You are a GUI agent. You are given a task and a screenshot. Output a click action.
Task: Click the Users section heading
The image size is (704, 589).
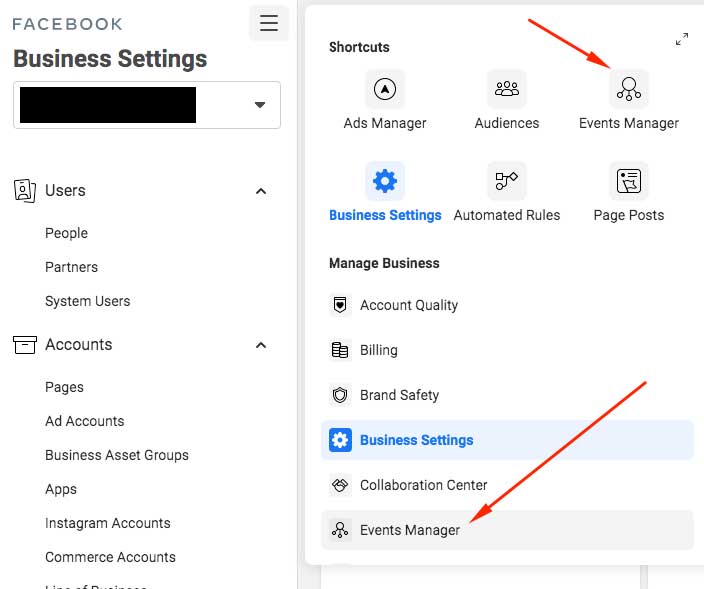pos(65,191)
